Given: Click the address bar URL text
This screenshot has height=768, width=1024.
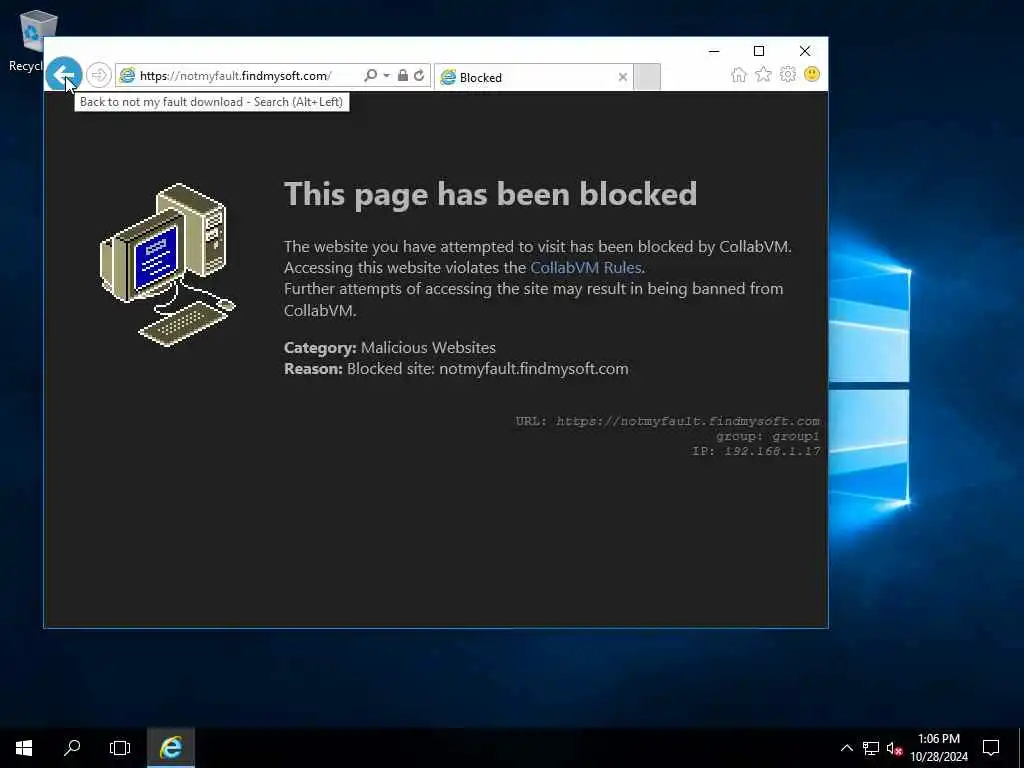Looking at the screenshot, I should (235, 76).
